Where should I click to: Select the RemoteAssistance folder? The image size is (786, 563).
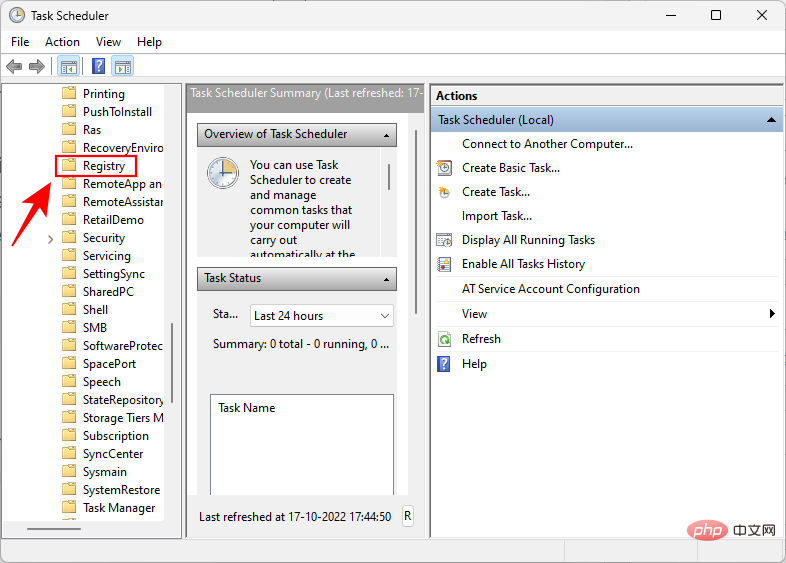[123, 202]
